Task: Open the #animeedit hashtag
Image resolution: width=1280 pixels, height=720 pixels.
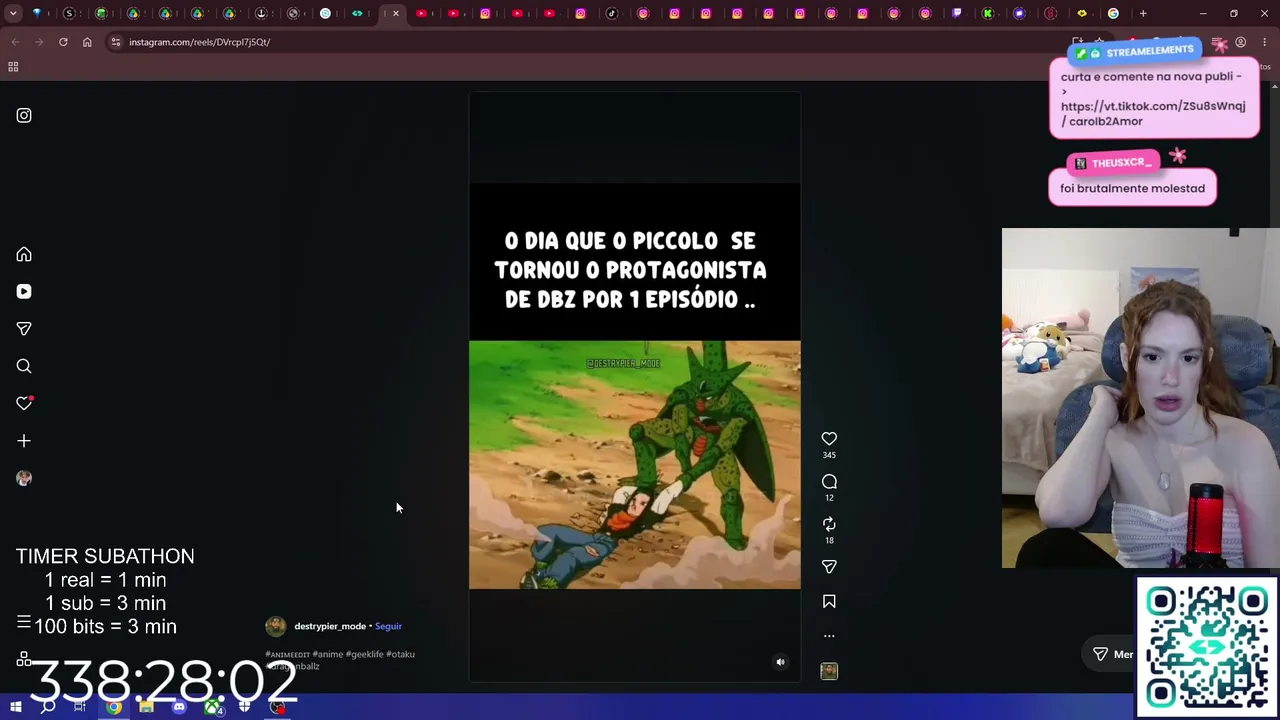Action: [287, 654]
